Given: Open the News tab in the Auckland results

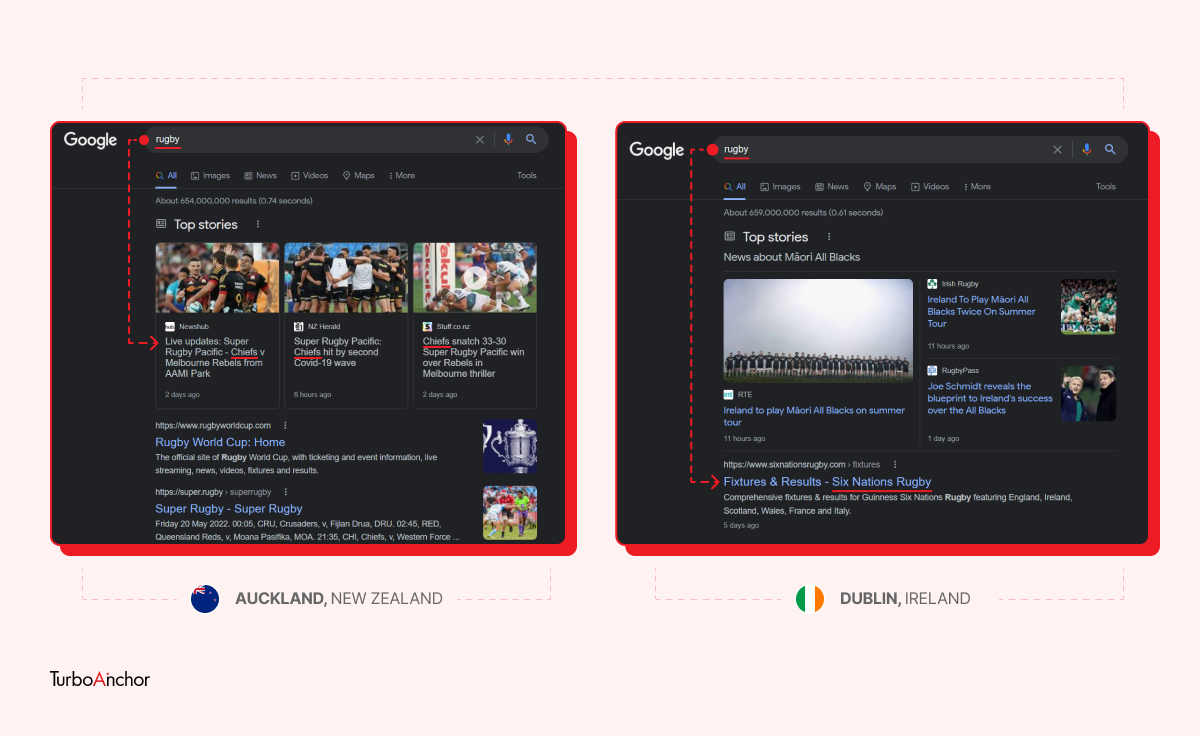Looking at the screenshot, I should [260, 176].
